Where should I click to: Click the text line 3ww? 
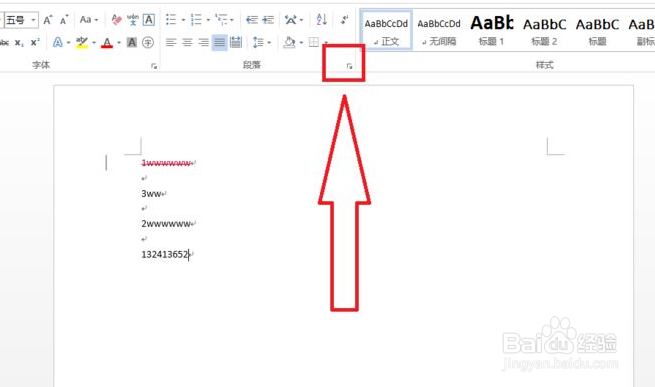click(151, 194)
